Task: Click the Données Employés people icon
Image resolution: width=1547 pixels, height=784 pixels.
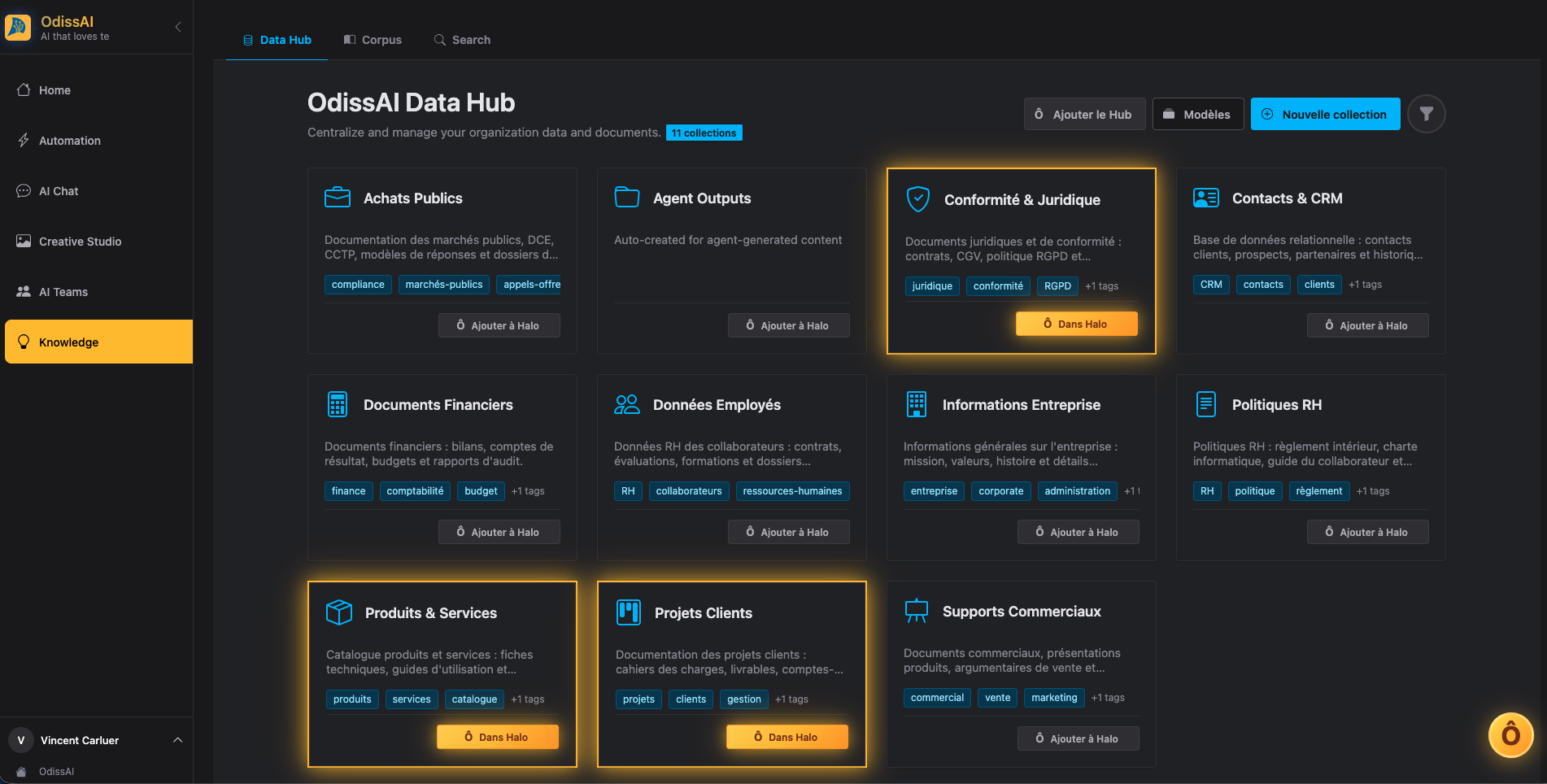Action: [626, 404]
